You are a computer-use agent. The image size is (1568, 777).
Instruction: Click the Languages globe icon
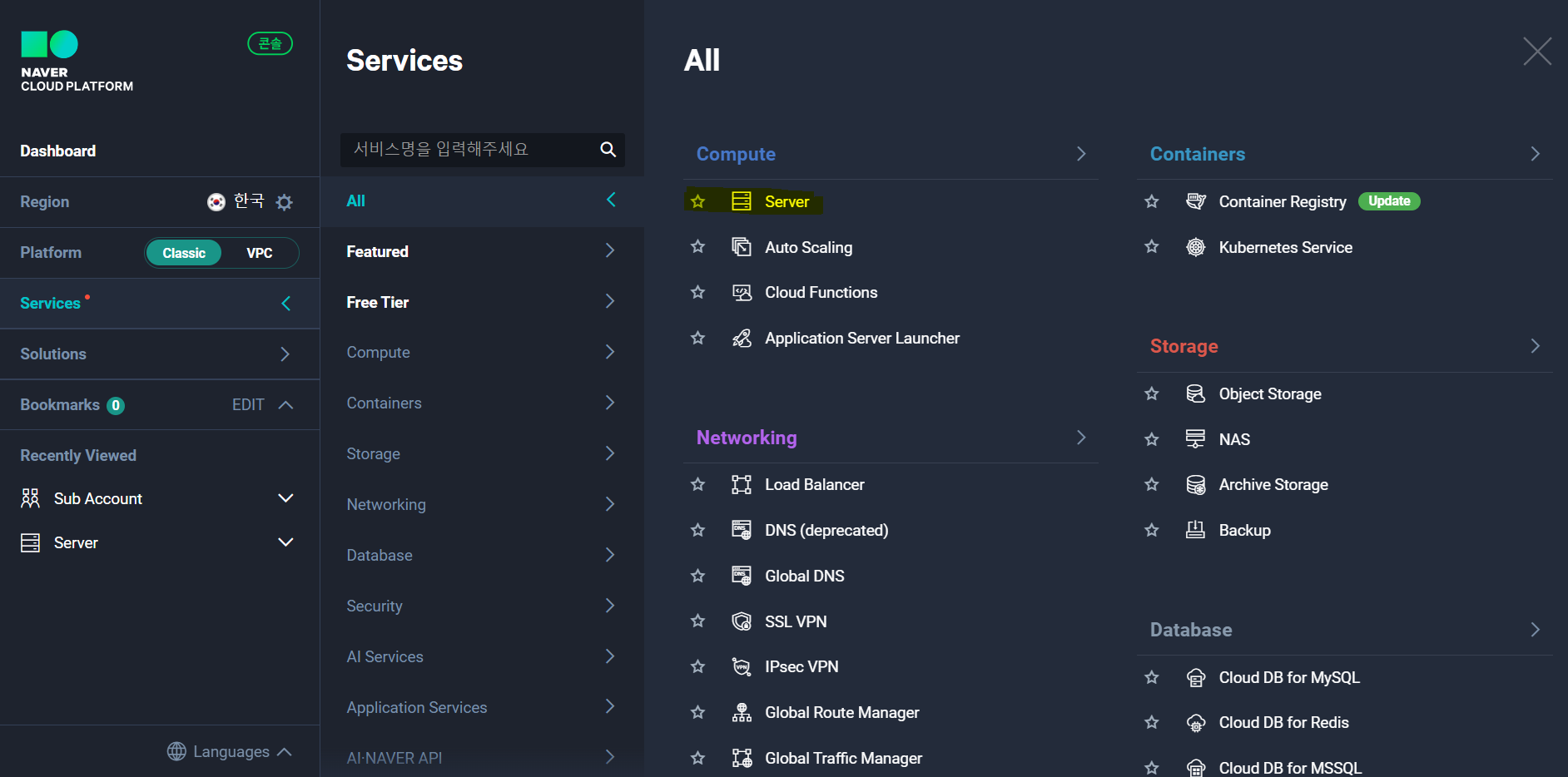pyautogui.click(x=176, y=751)
